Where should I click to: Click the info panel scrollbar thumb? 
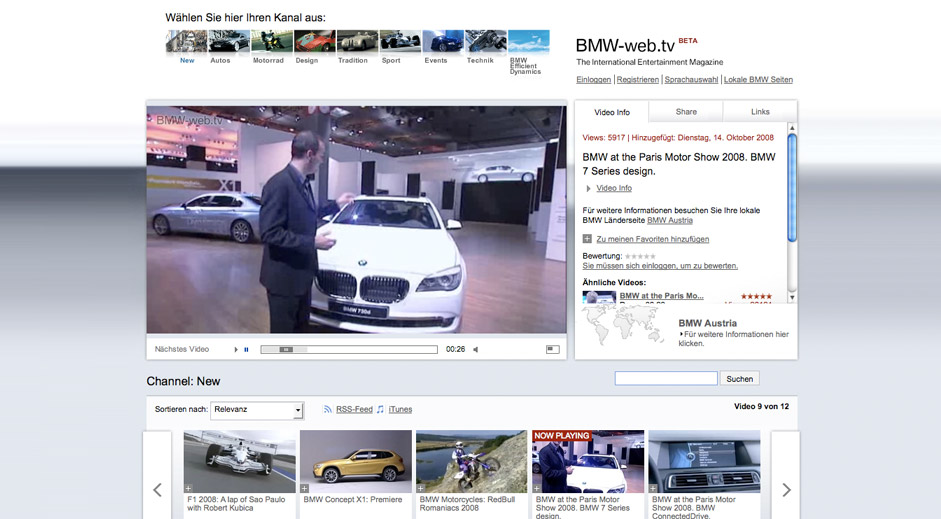point(792,188)
